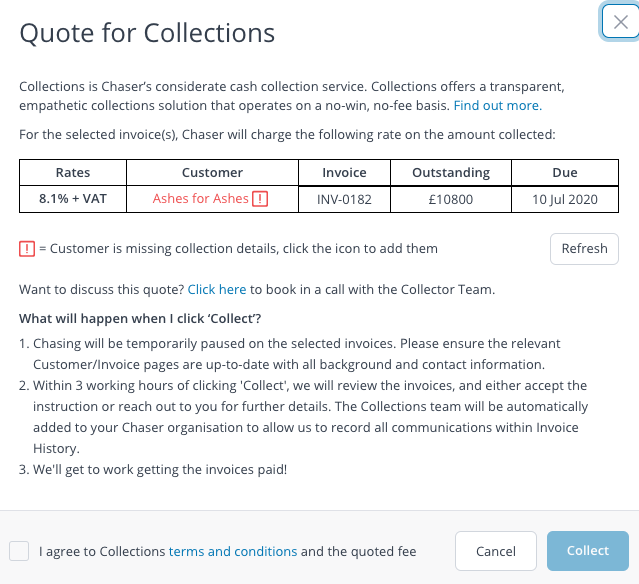Close the Quote for Collections dialog
The width and height of the screenshot is (639, 584).
(x=621, y=22)
